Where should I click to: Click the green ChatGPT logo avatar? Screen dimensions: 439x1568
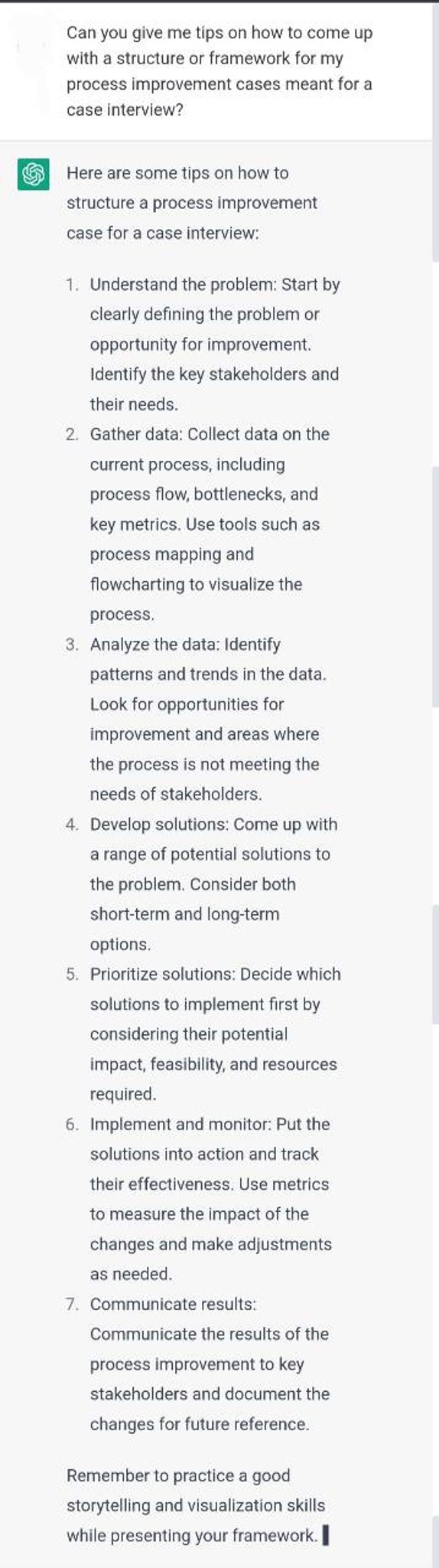click(x=32, y=175)
